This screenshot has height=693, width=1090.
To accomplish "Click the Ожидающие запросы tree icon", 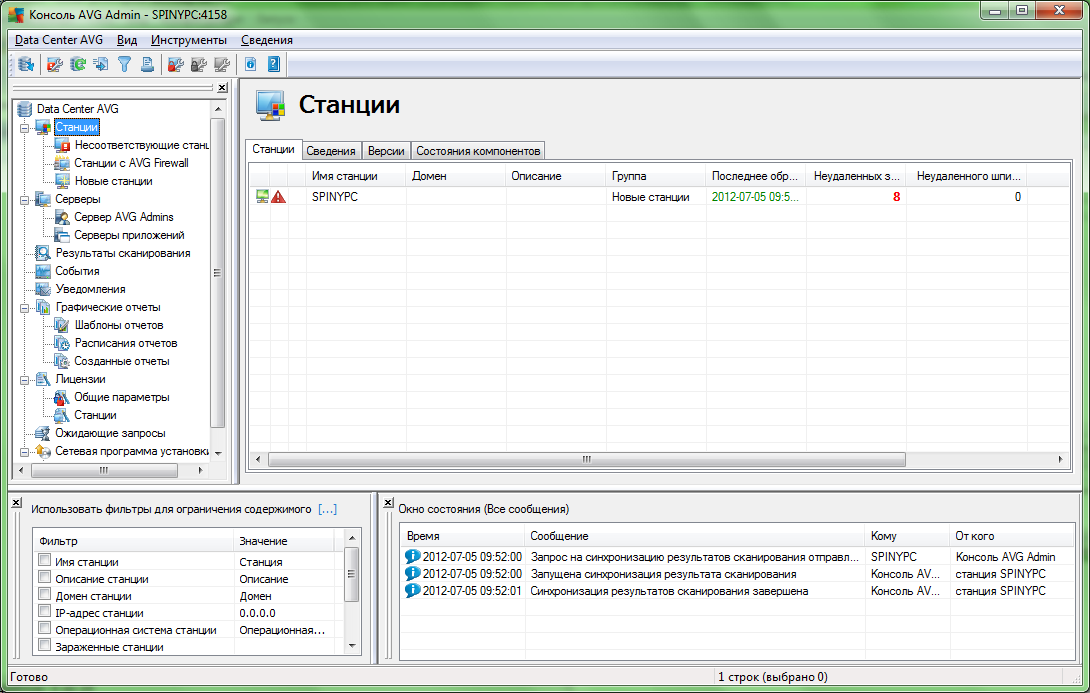I will click(x=43, y=434).
